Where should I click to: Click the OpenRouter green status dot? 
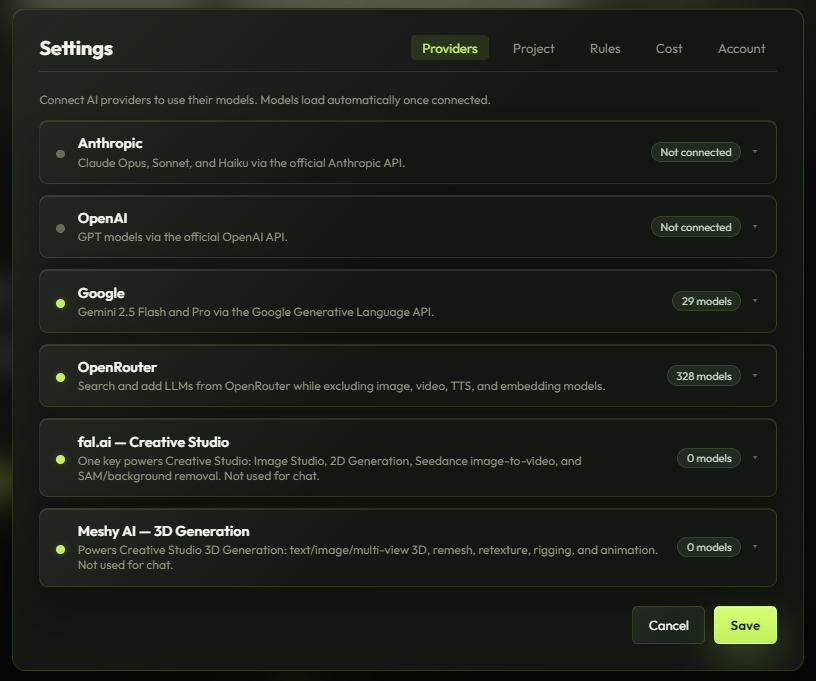tap(60, 377)
